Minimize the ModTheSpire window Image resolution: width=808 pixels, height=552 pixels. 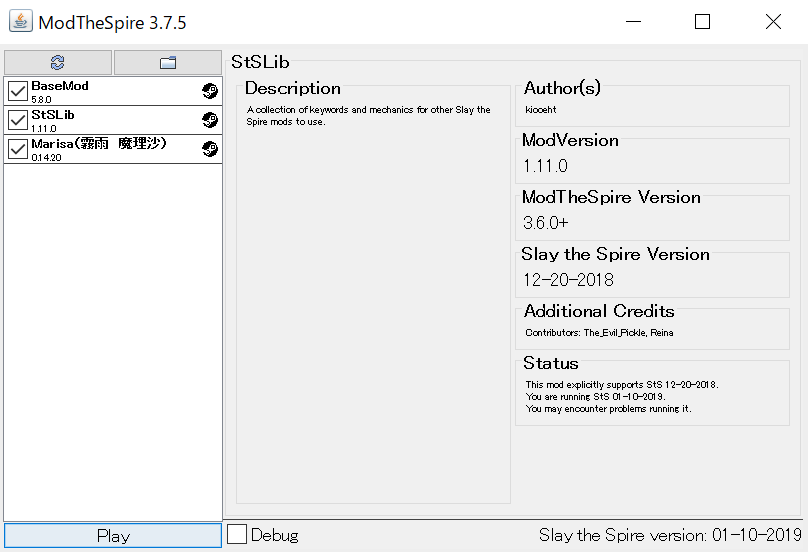point(633,22)
